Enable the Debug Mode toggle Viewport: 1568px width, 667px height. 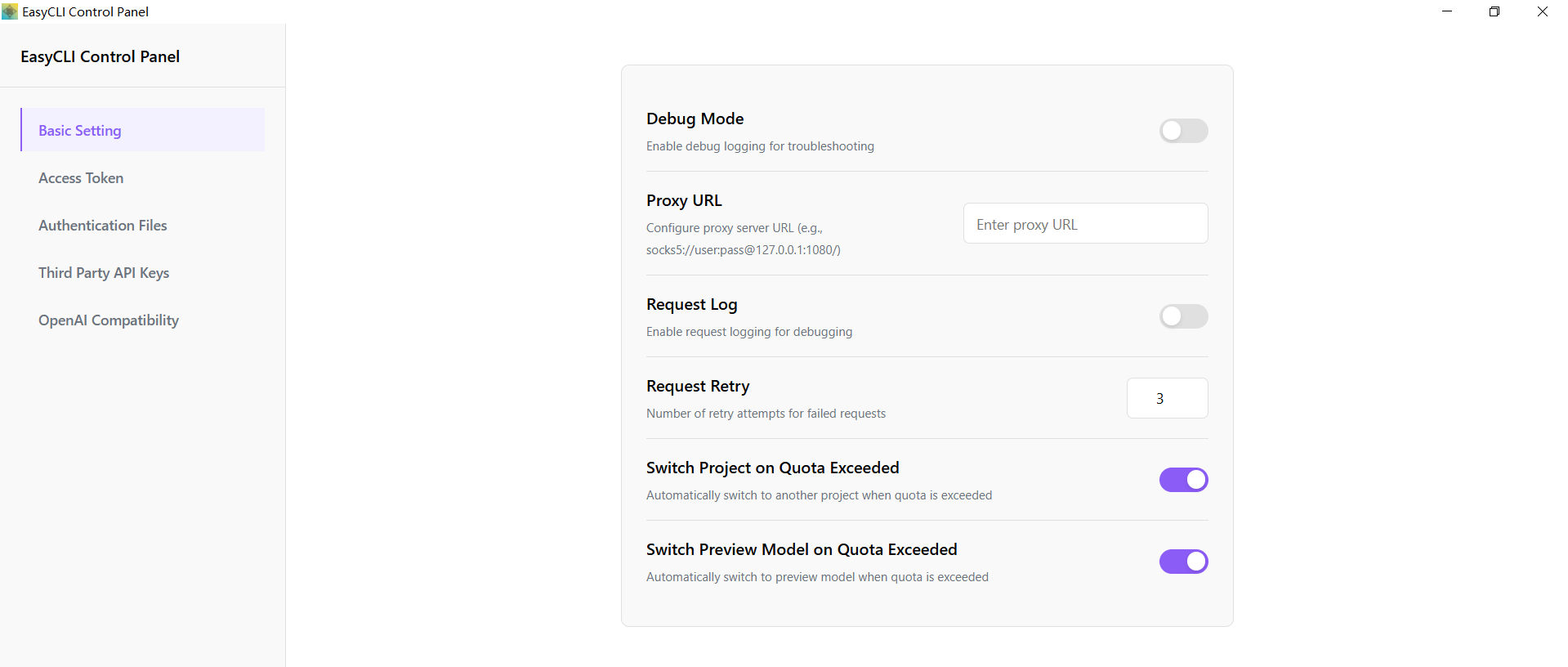click(1183, 131)
